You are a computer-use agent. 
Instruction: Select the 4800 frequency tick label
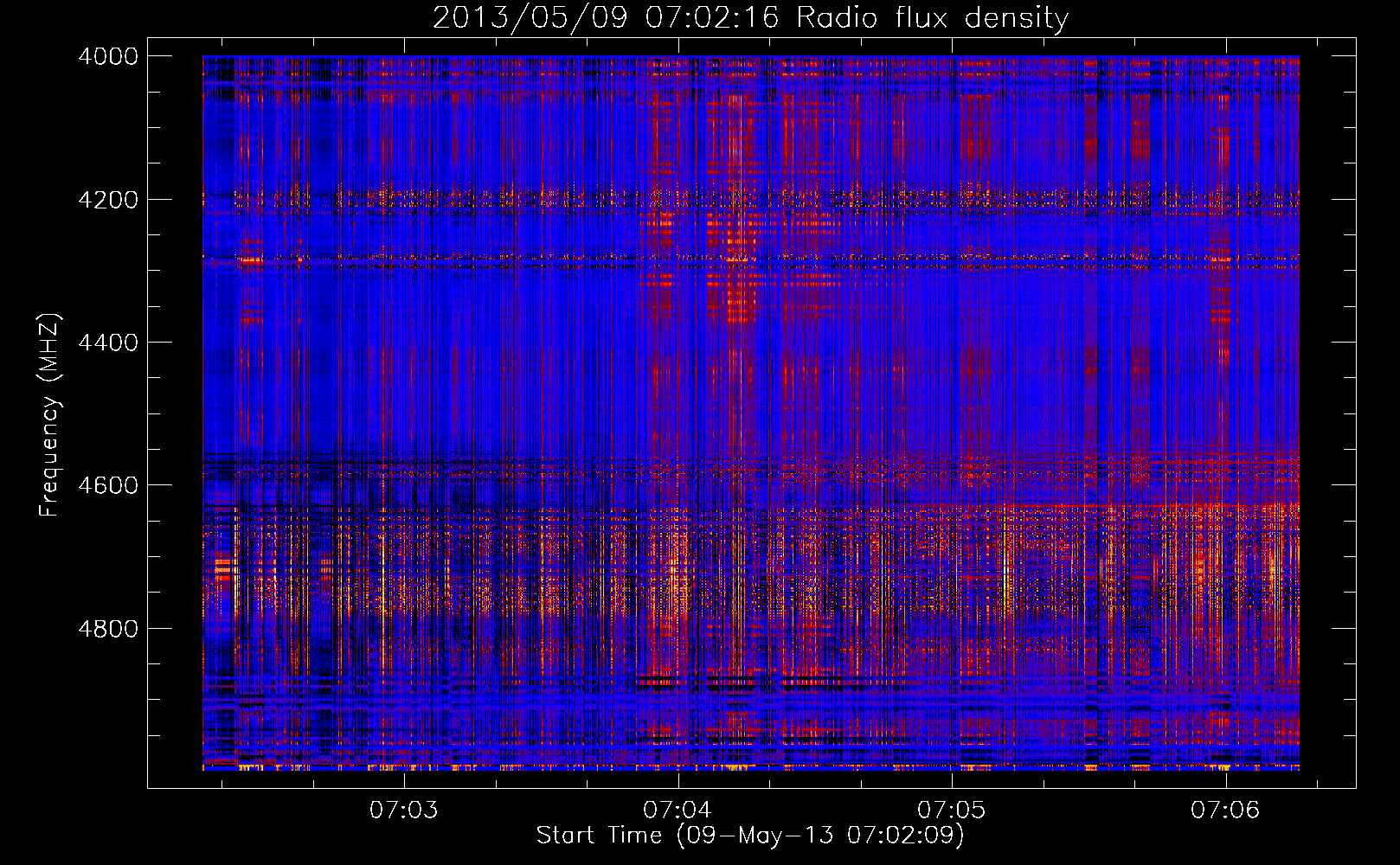point(108,629)
